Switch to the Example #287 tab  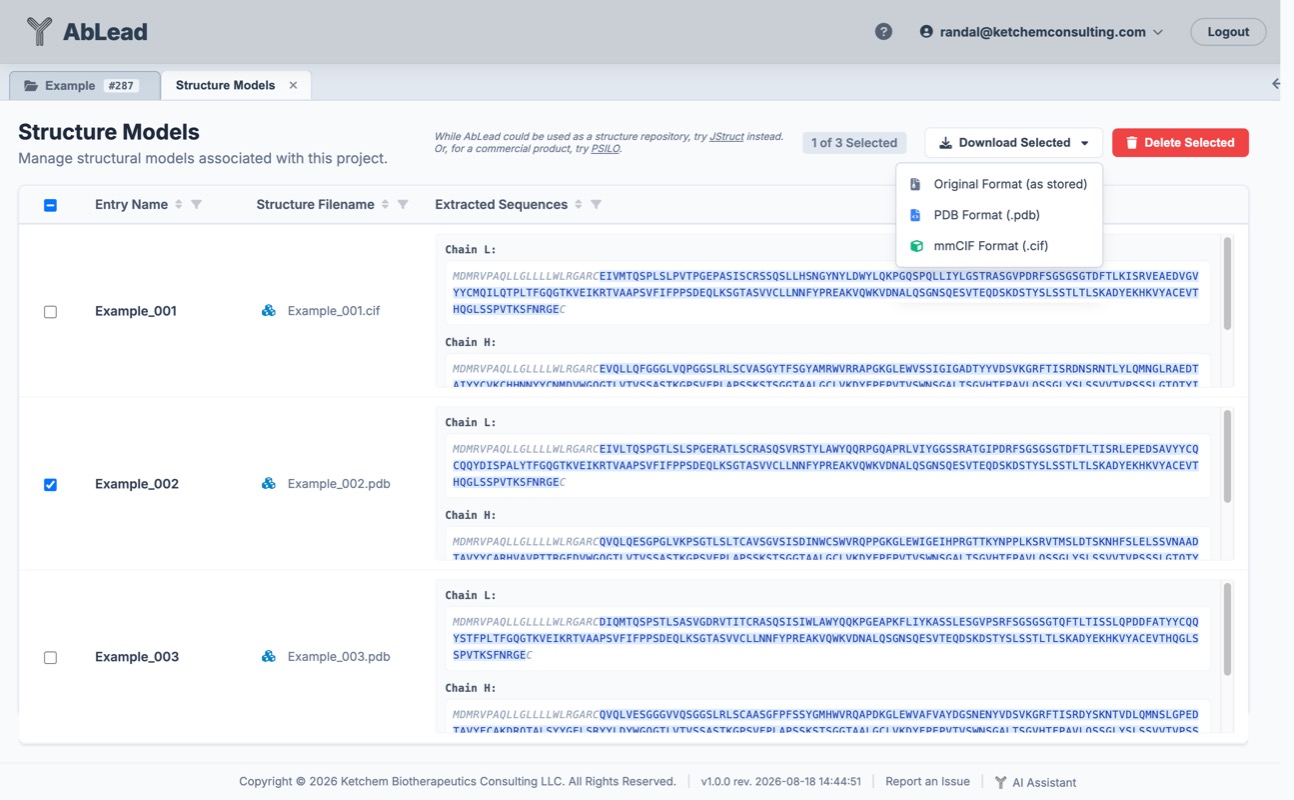click(84, 86)
